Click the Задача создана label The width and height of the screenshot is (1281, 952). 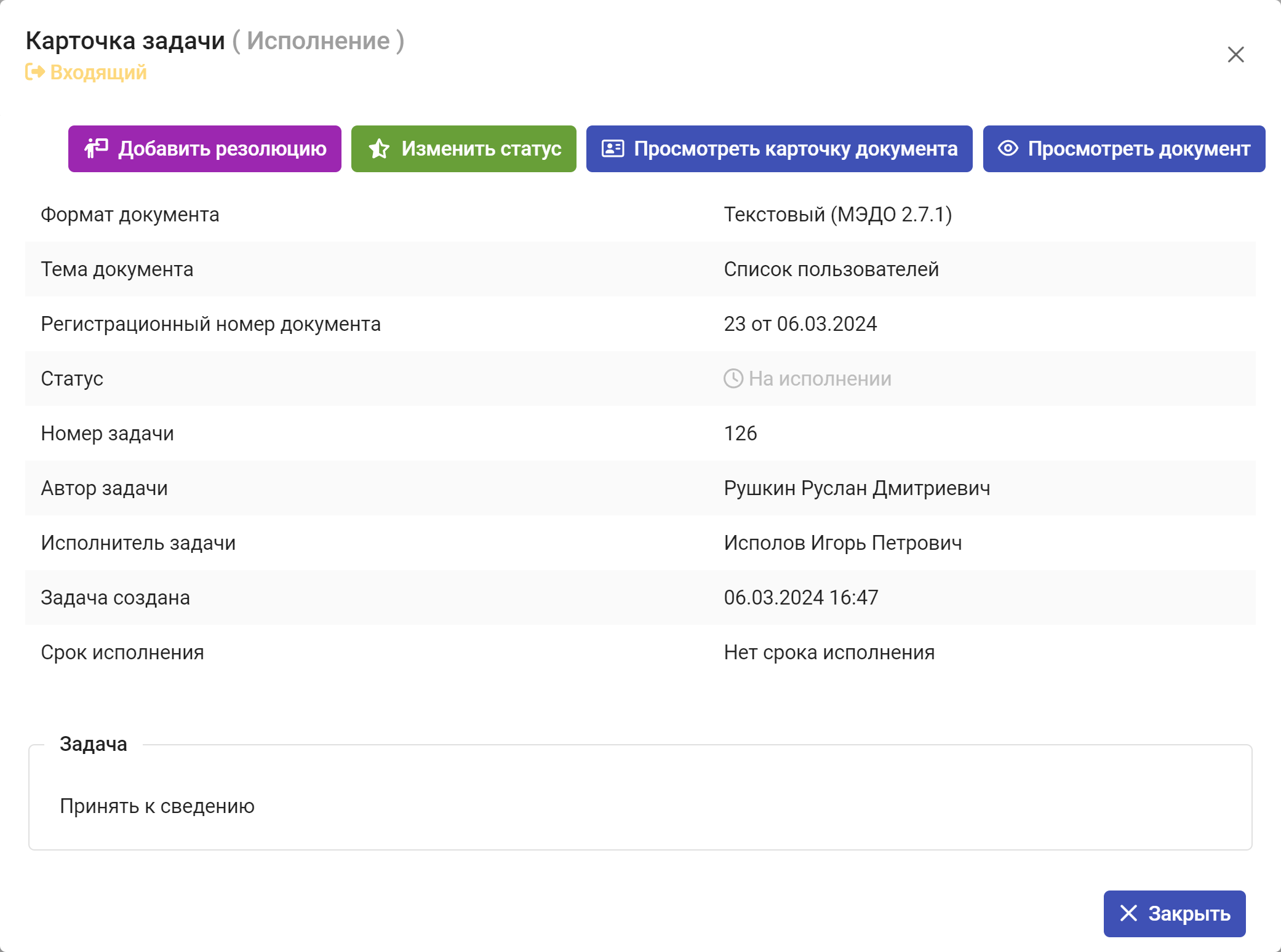pyautogui.click(x=115, y=598)
